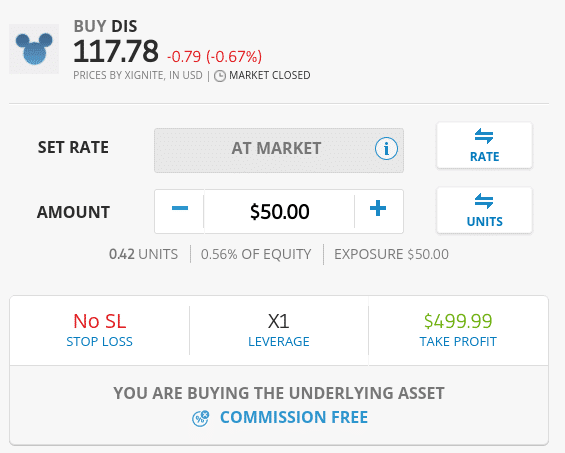Click the 117.78 DIS price

(x=116, y=51)
